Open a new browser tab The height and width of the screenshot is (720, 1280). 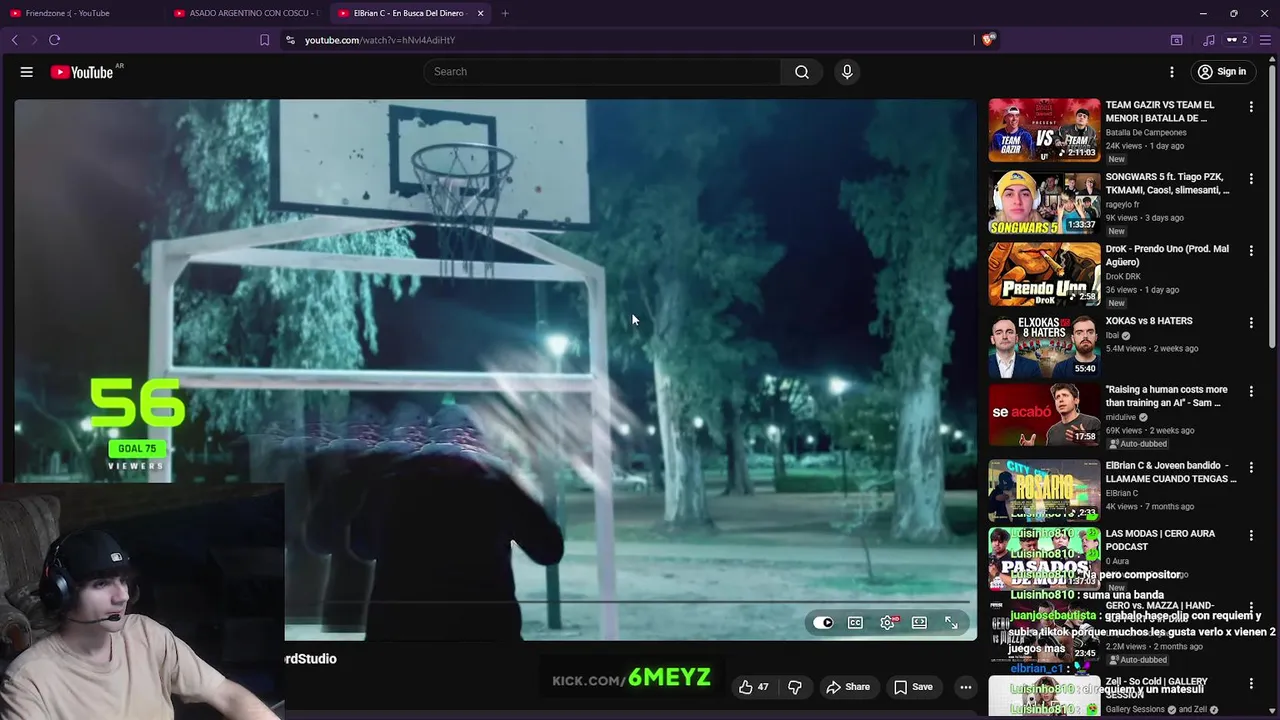point(505,13)
